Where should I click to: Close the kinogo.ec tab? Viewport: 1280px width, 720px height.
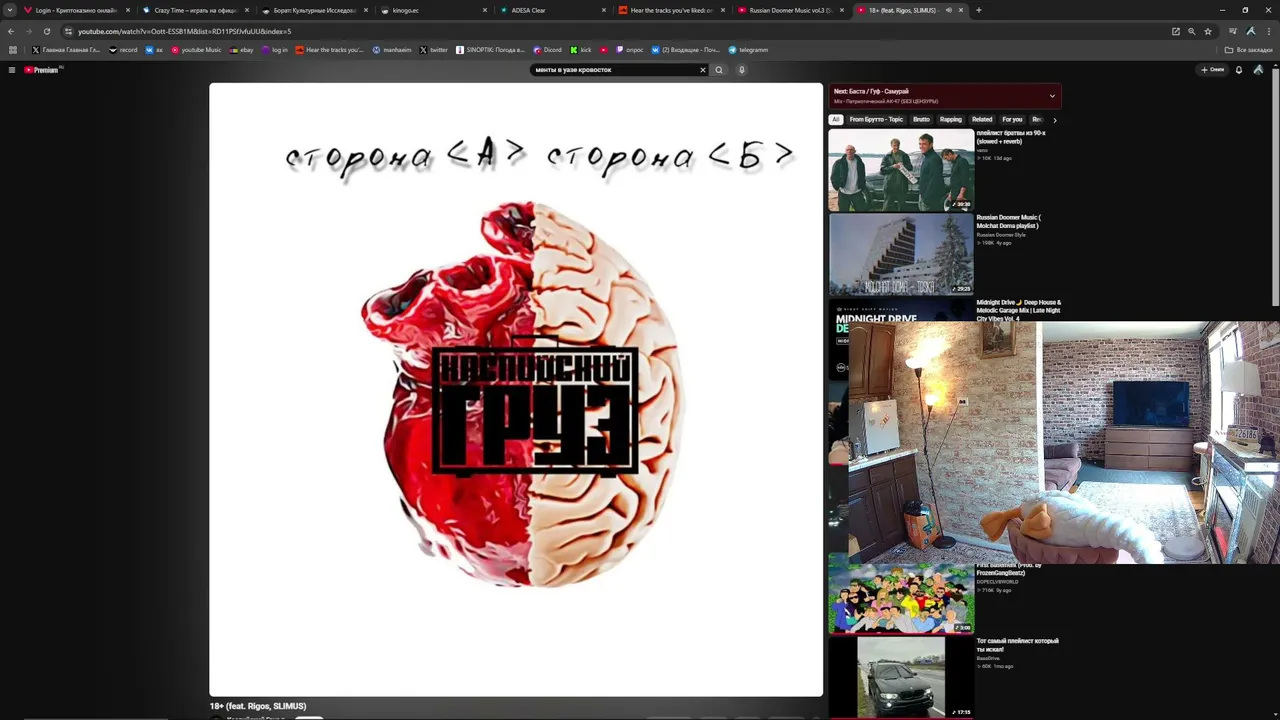coord(485,10)
